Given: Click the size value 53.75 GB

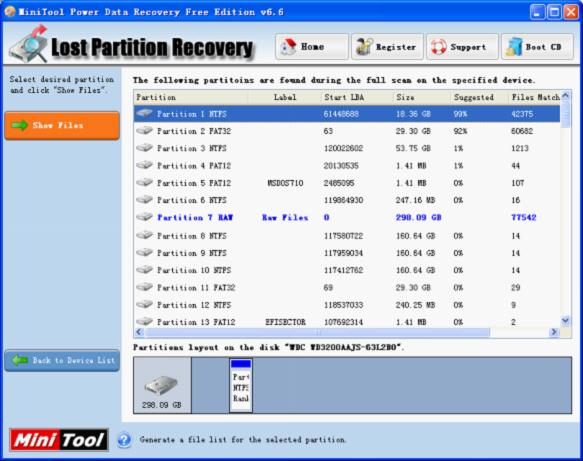Looking at the screenshot, I should click(x=413, y=148).
